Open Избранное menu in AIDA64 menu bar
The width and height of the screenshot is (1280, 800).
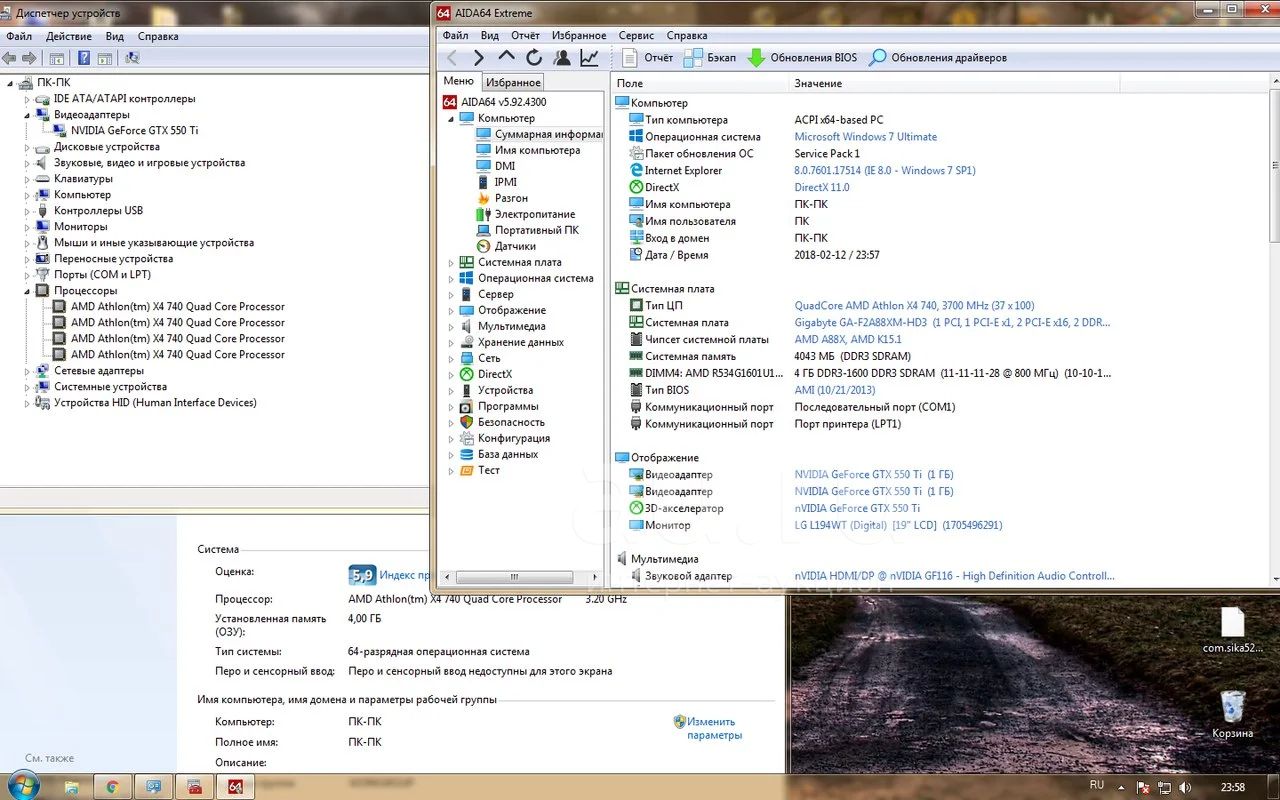coord(578,35)
